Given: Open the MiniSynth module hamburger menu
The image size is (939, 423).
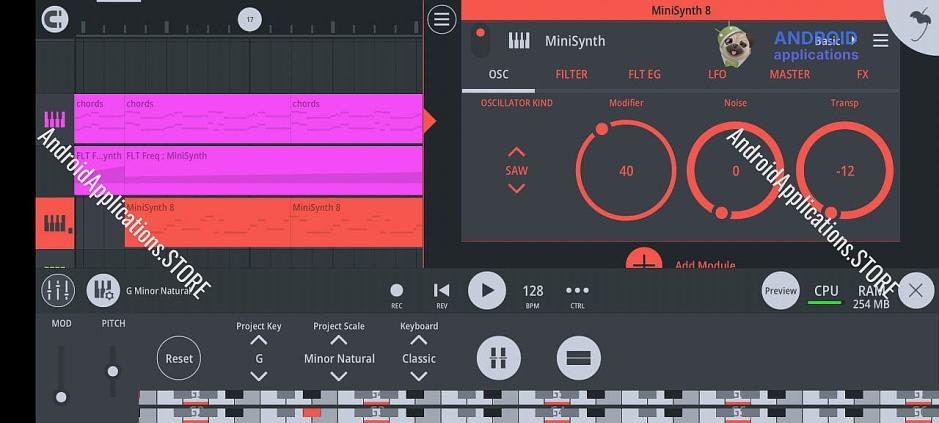Looking at the screenshot, I should click(880, 41).
